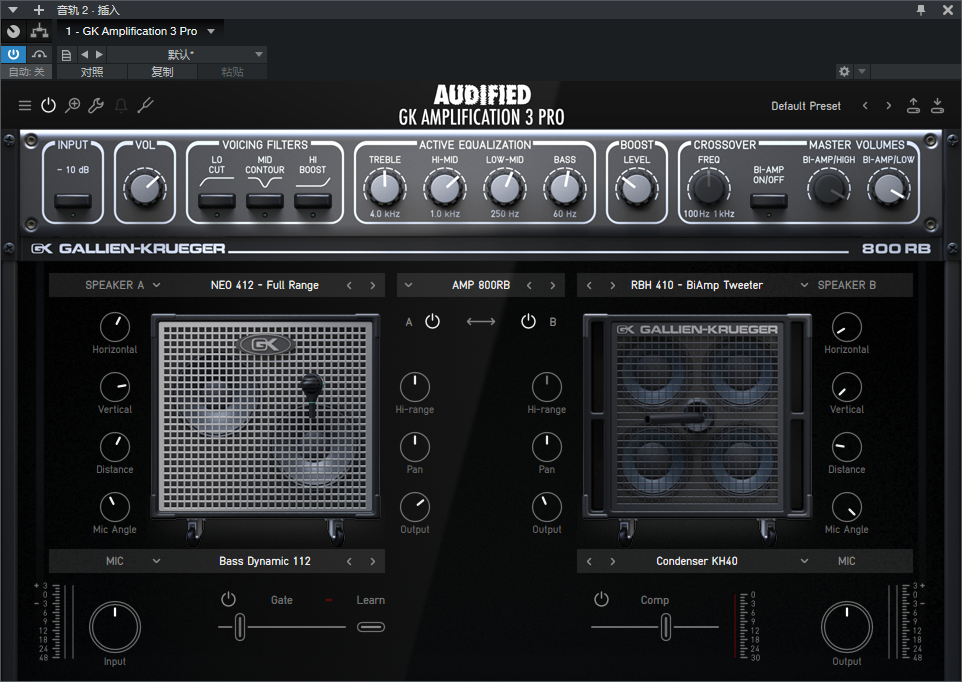Open host gear settings icon
Screen dimensions: 962x682
click(844, 71)
